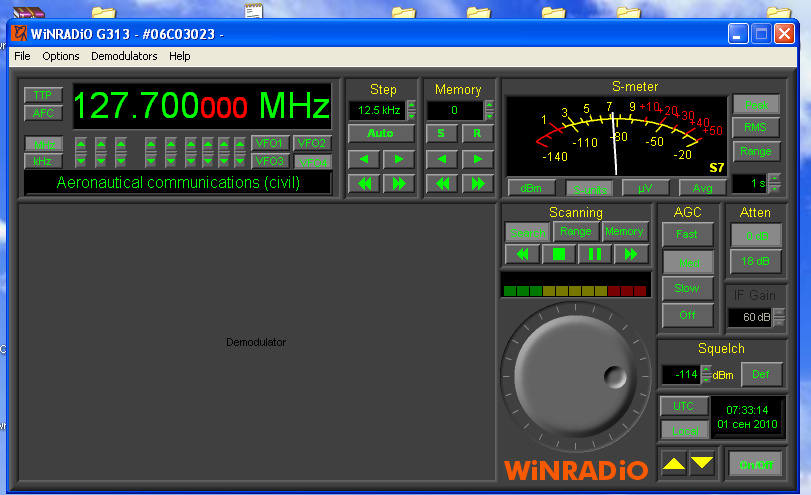
Task: Fast step frequency down with double left arrow
Action: pyautogui.click(x=364, y=184)
